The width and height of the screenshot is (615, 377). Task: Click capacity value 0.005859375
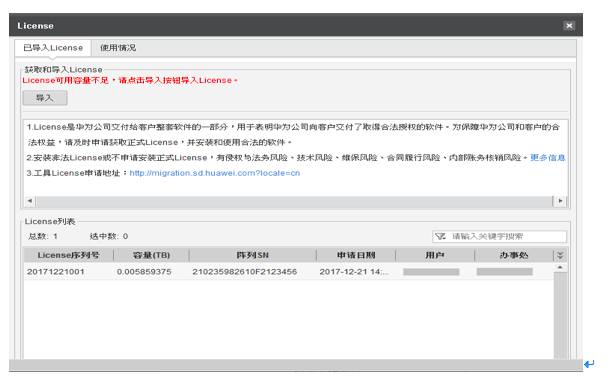point(144,272)
